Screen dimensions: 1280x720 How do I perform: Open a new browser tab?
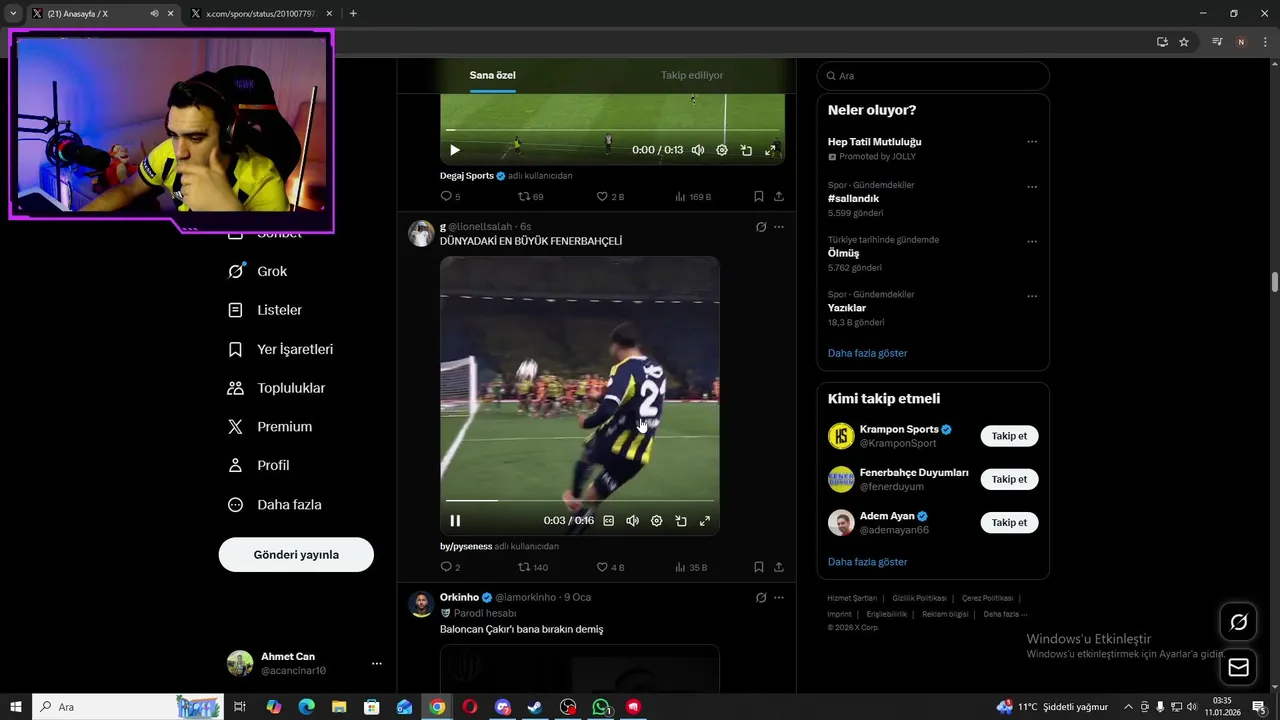(353, 14)
